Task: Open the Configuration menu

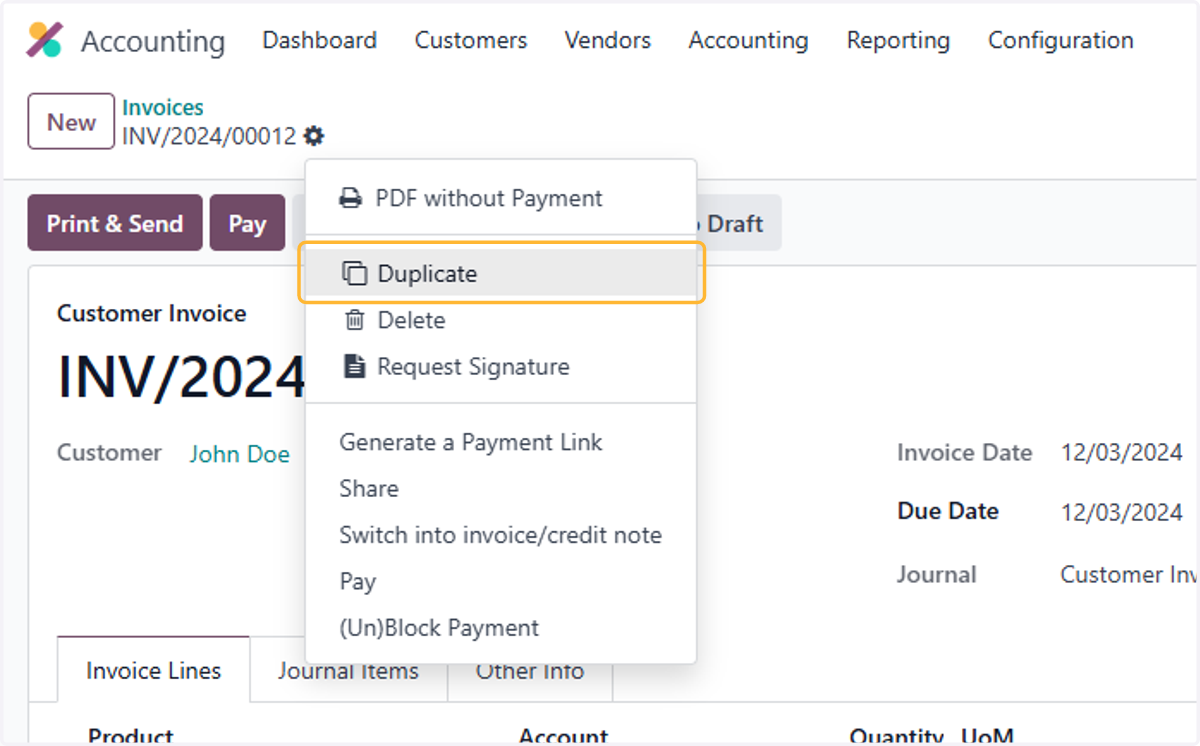Action: tap(1061, 40)
